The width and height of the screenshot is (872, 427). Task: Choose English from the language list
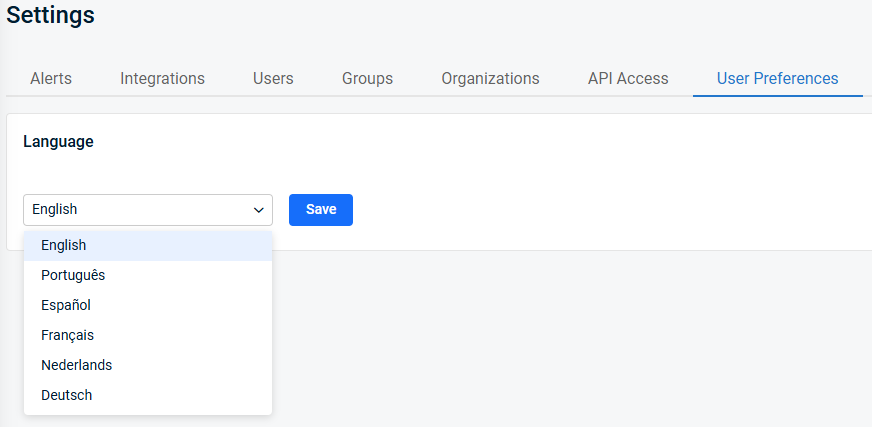pyautogui.click(x=148, y=245)
